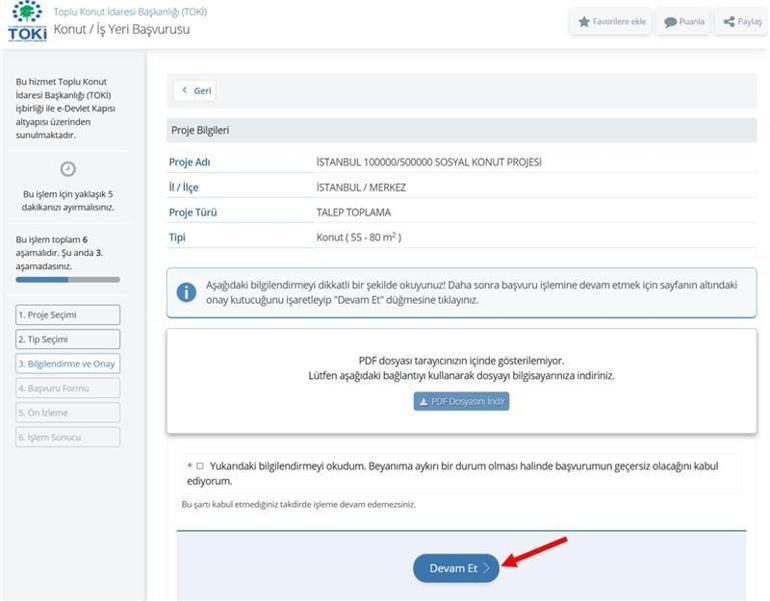Click the Puanla button
Viewport: 770px width, 602px height.
click(683, 22)
